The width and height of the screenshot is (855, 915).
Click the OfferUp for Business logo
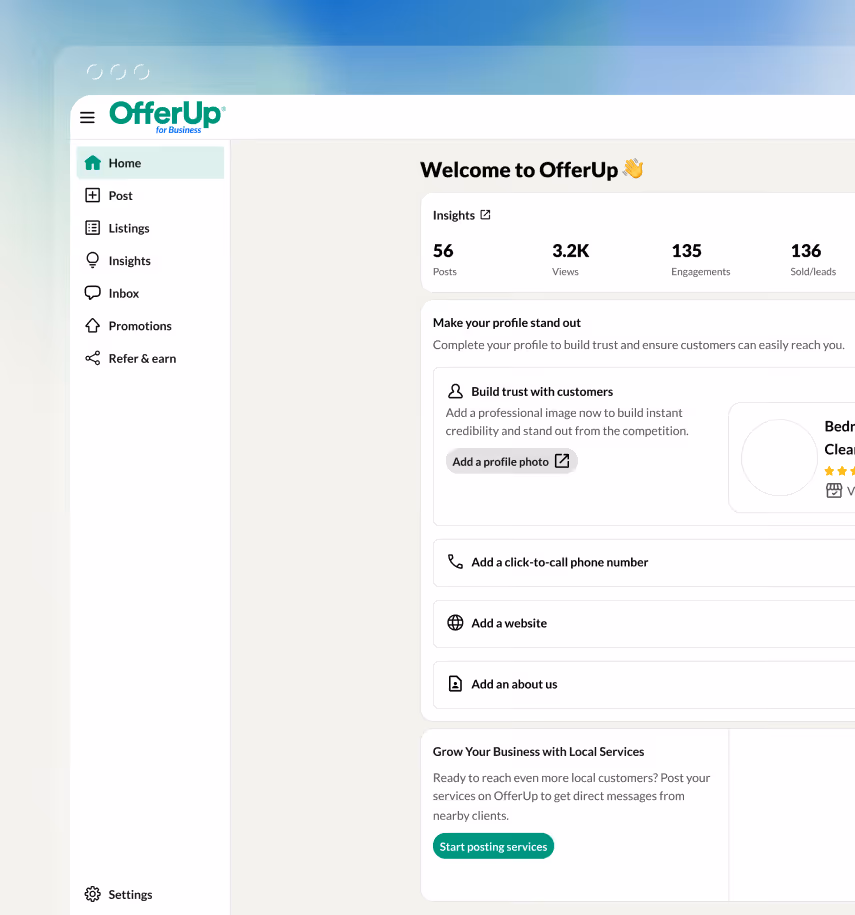coord(167,117)
